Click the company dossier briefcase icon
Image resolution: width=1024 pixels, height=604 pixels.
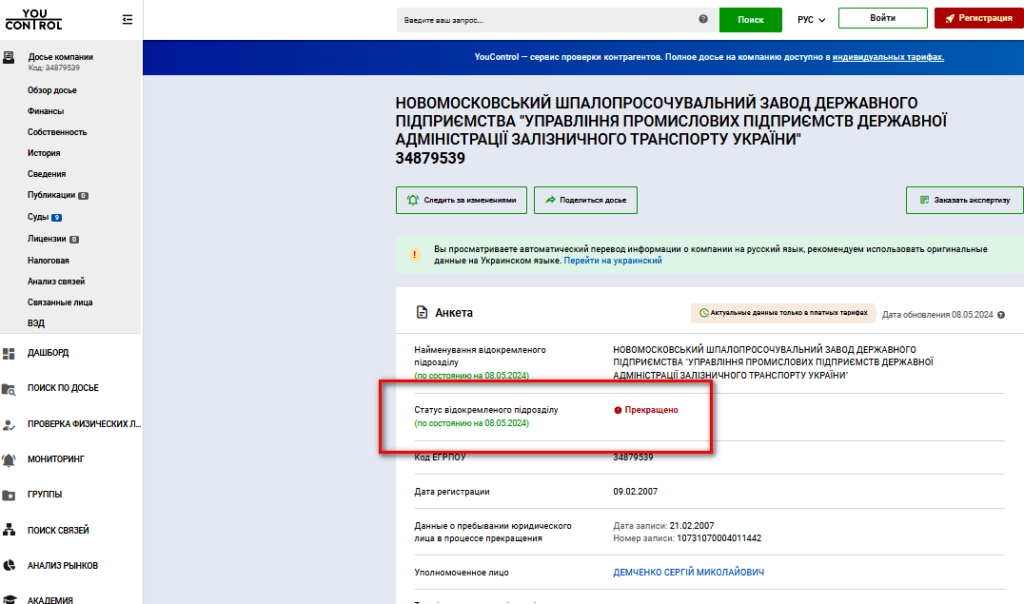(x=8, y=57)
